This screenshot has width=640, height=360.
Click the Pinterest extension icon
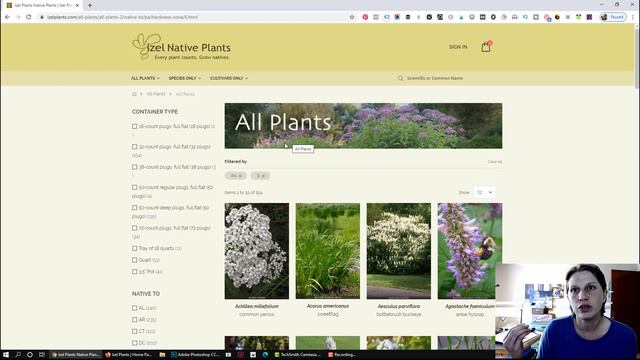(x=365, y=17)
